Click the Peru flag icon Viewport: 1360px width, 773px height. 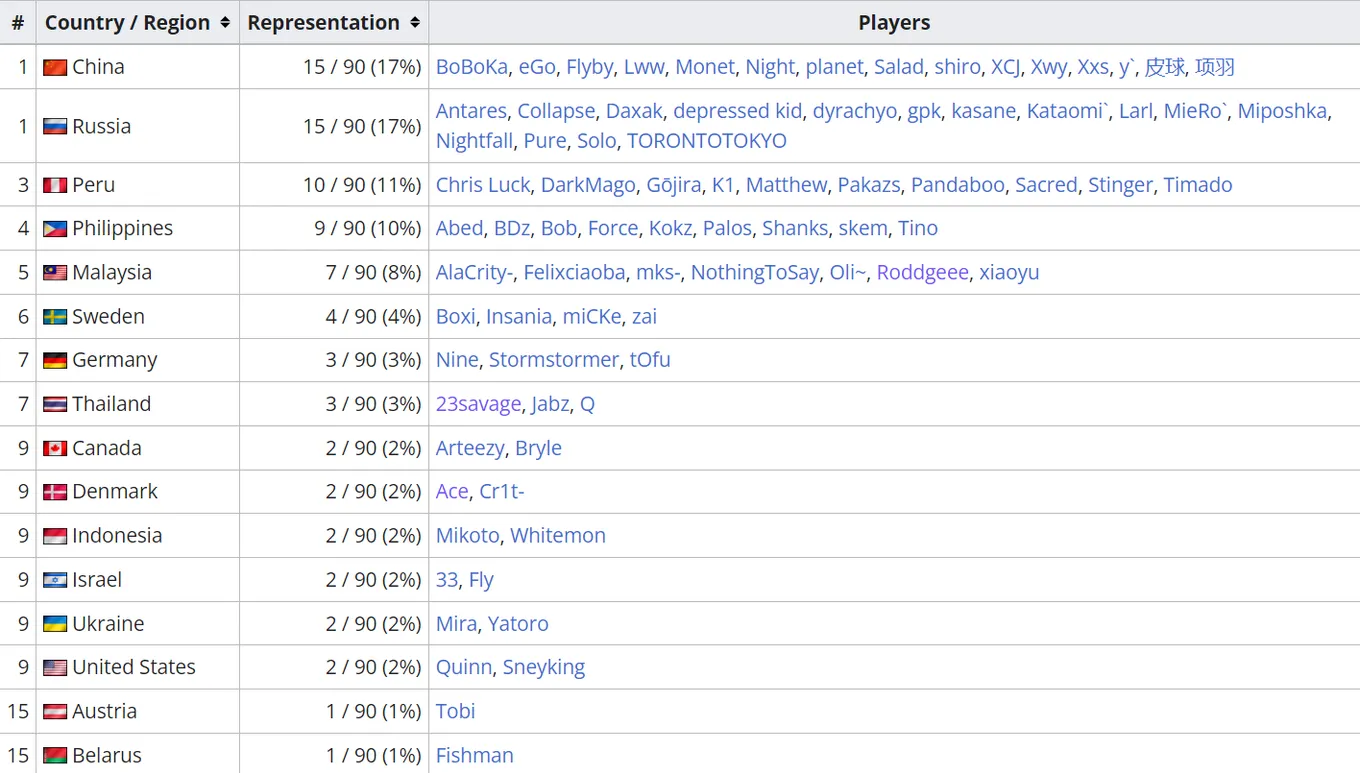pyautogui.click(x=55, y=185)
